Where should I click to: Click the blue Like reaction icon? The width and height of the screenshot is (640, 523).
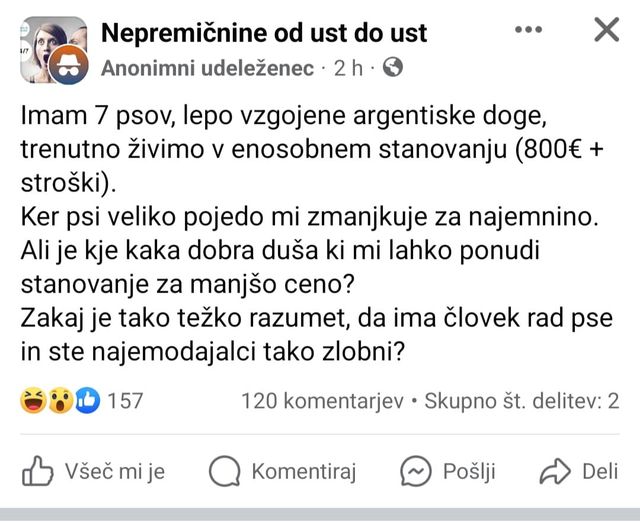click(x=87, y=400)
